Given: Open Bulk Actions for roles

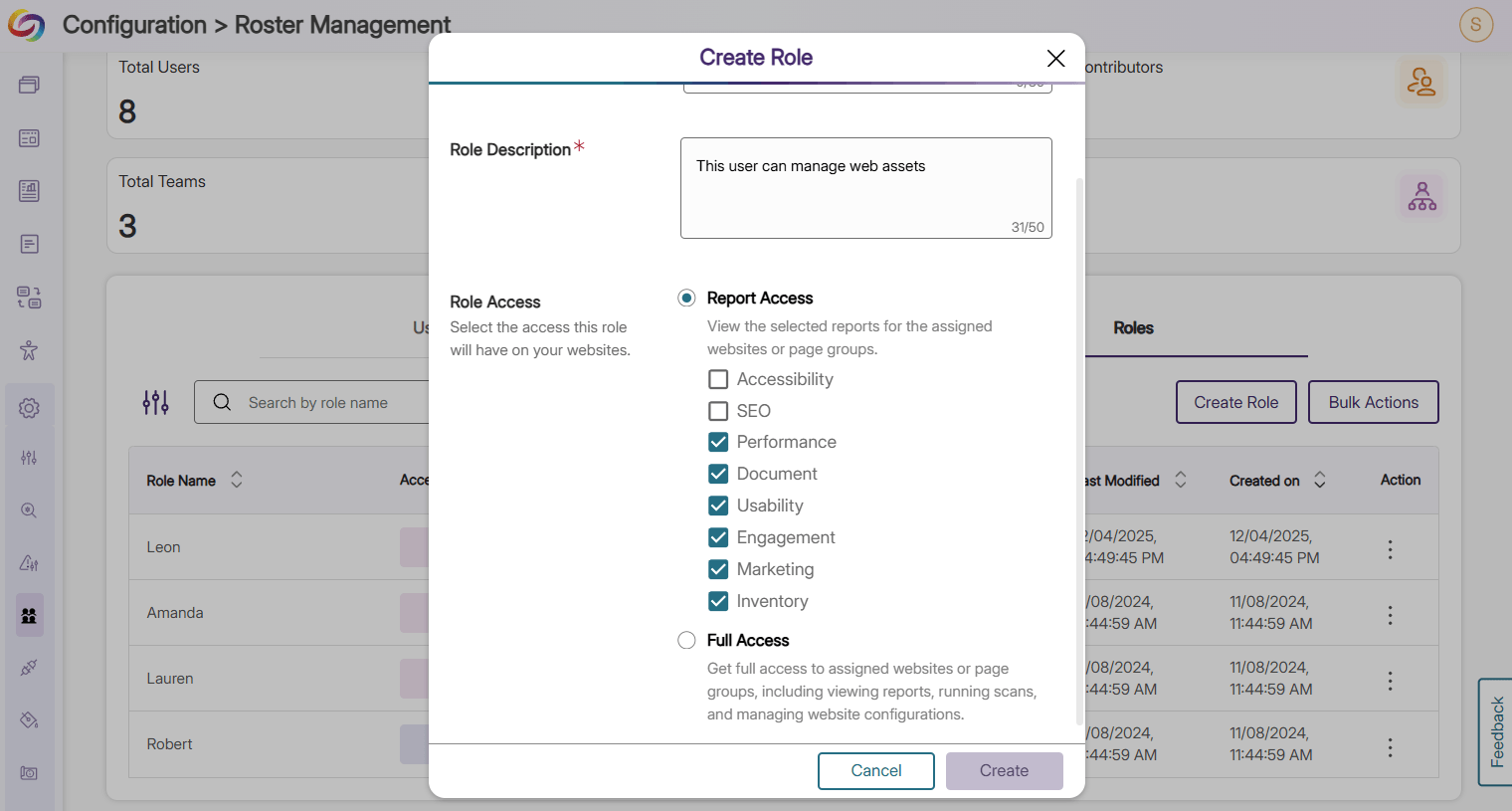Looking at the screenshot, I should pos(1373,402).
